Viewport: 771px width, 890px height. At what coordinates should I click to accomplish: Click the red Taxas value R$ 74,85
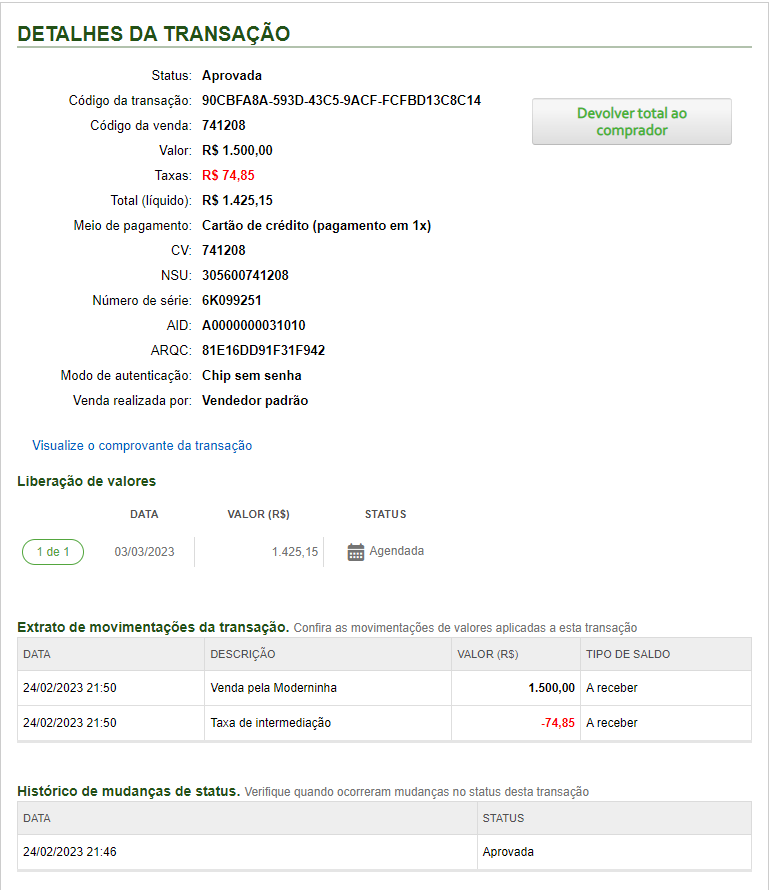[231, 176]
